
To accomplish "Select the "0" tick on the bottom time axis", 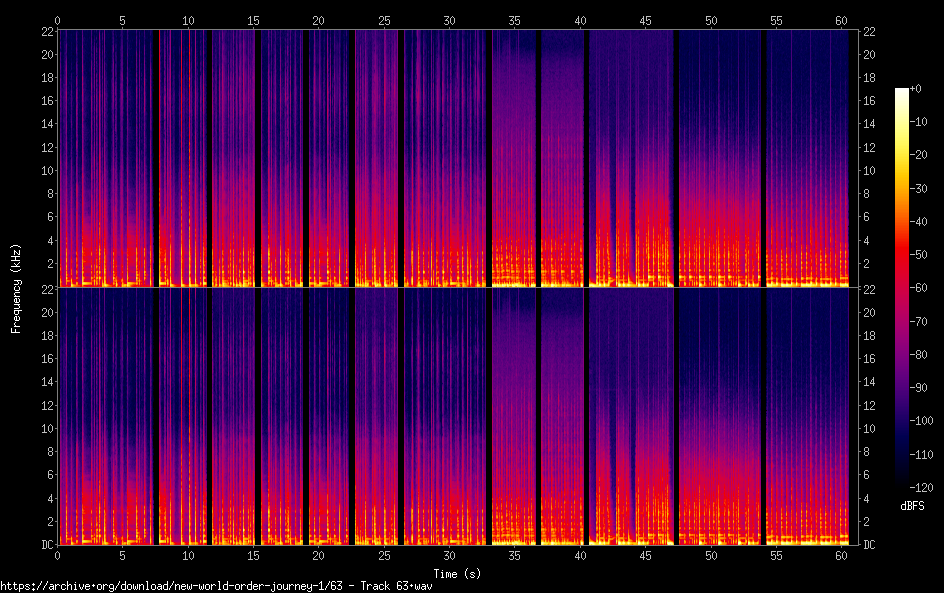I will point(58,555).
